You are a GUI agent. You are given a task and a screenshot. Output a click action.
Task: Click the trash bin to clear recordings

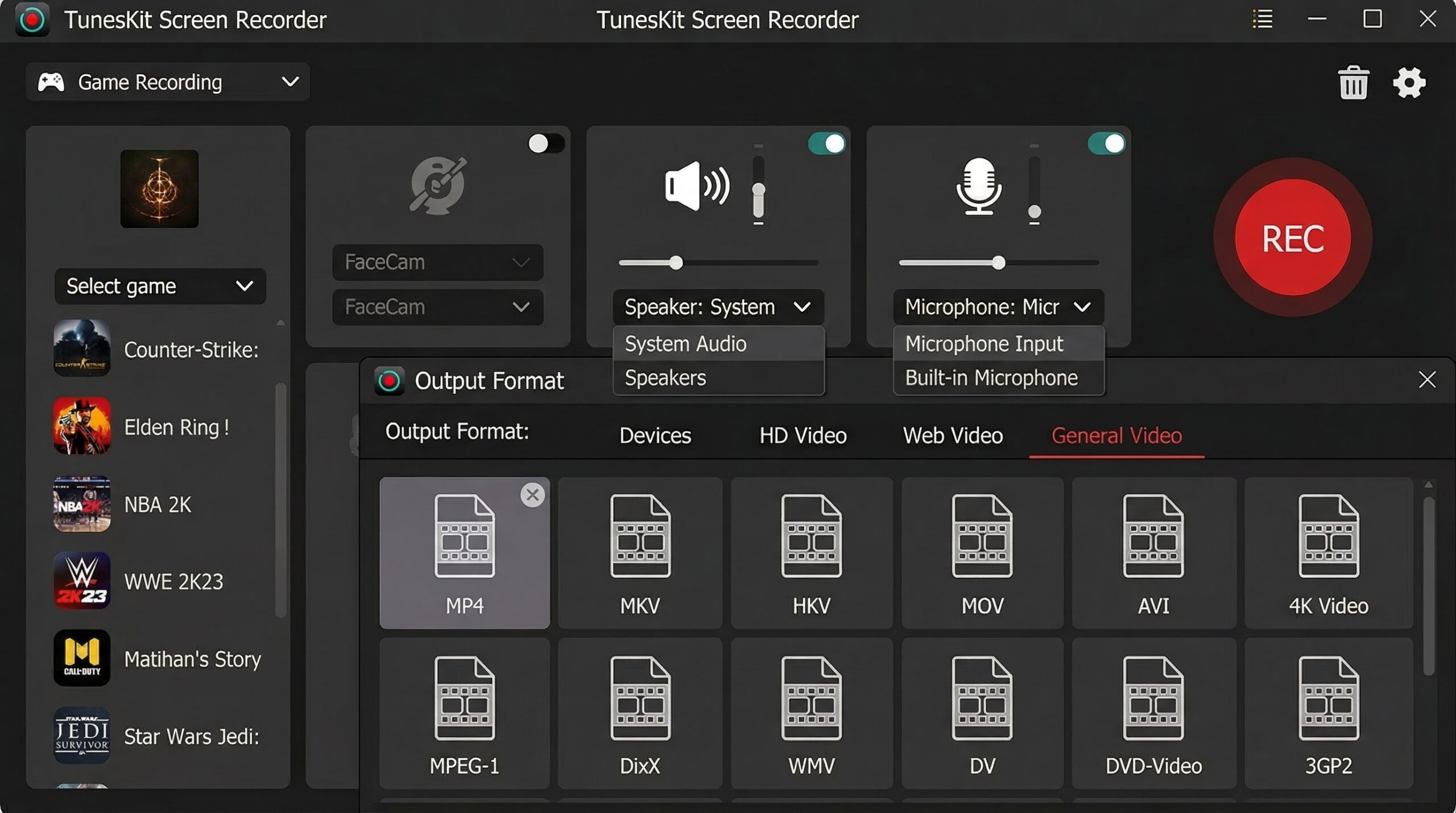pyautogui.click(x=1353, y=82)
